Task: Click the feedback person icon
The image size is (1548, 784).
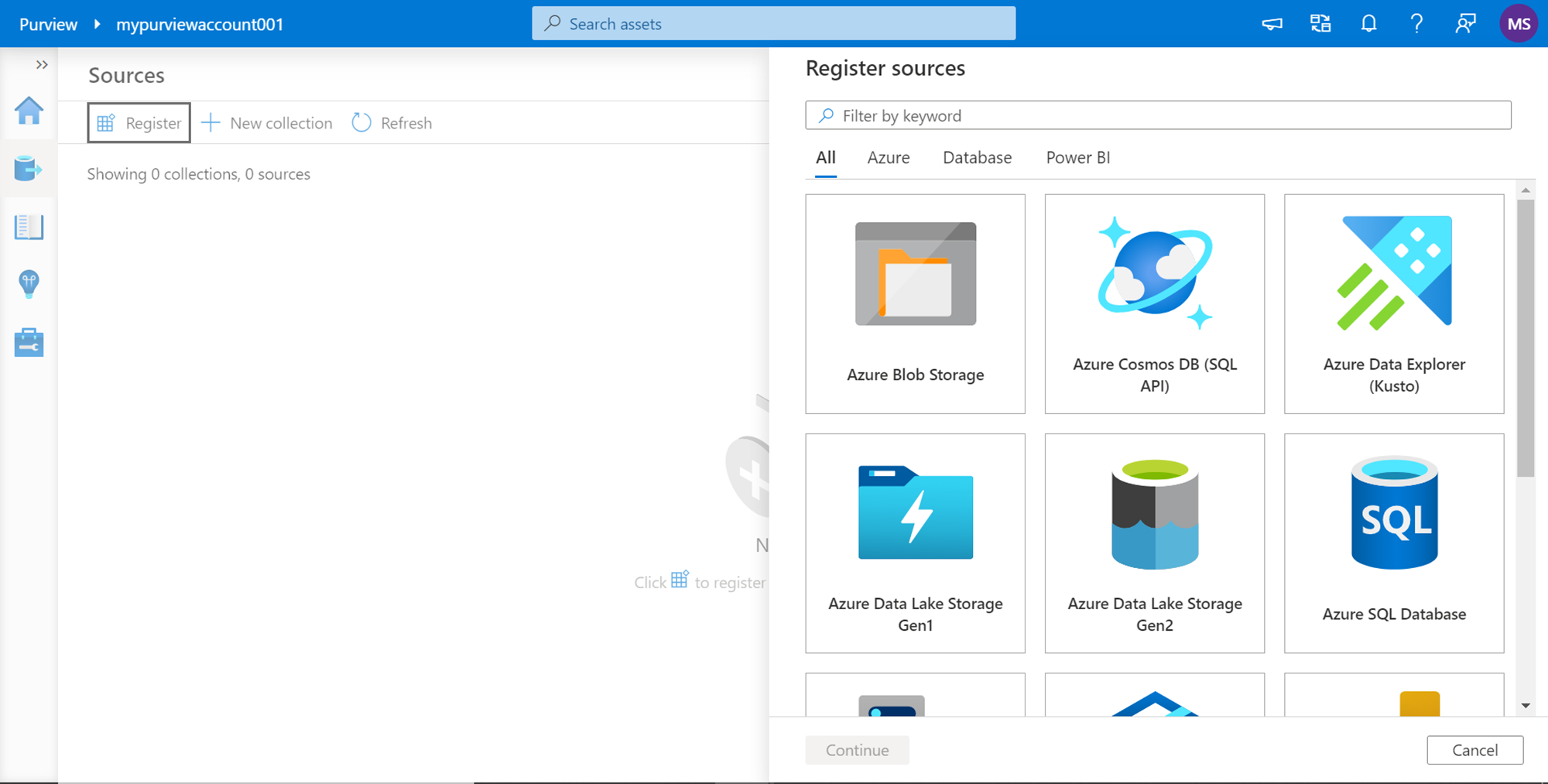Action: click(x=1465, y=24)
